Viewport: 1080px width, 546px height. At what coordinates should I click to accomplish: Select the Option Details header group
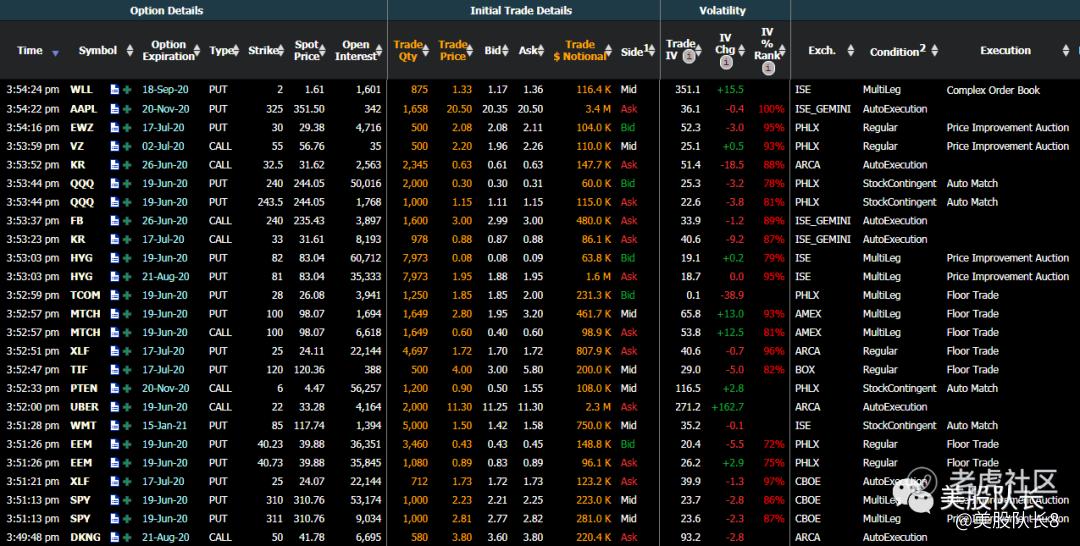tap(166, 10)
